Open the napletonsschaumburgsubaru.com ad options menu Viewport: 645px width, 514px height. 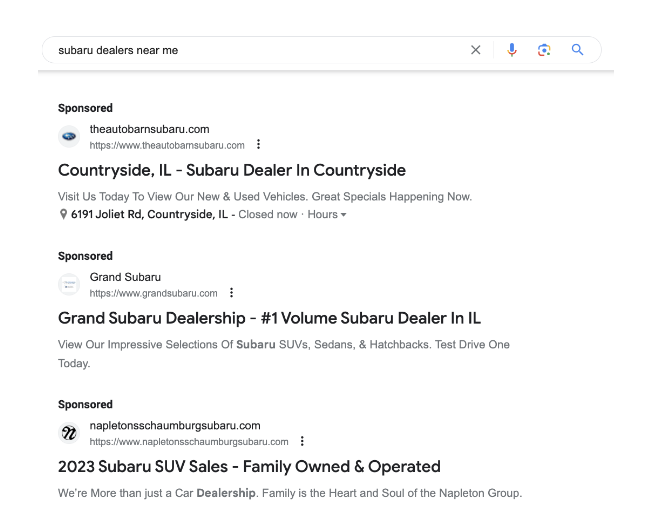tap(302, 441)
